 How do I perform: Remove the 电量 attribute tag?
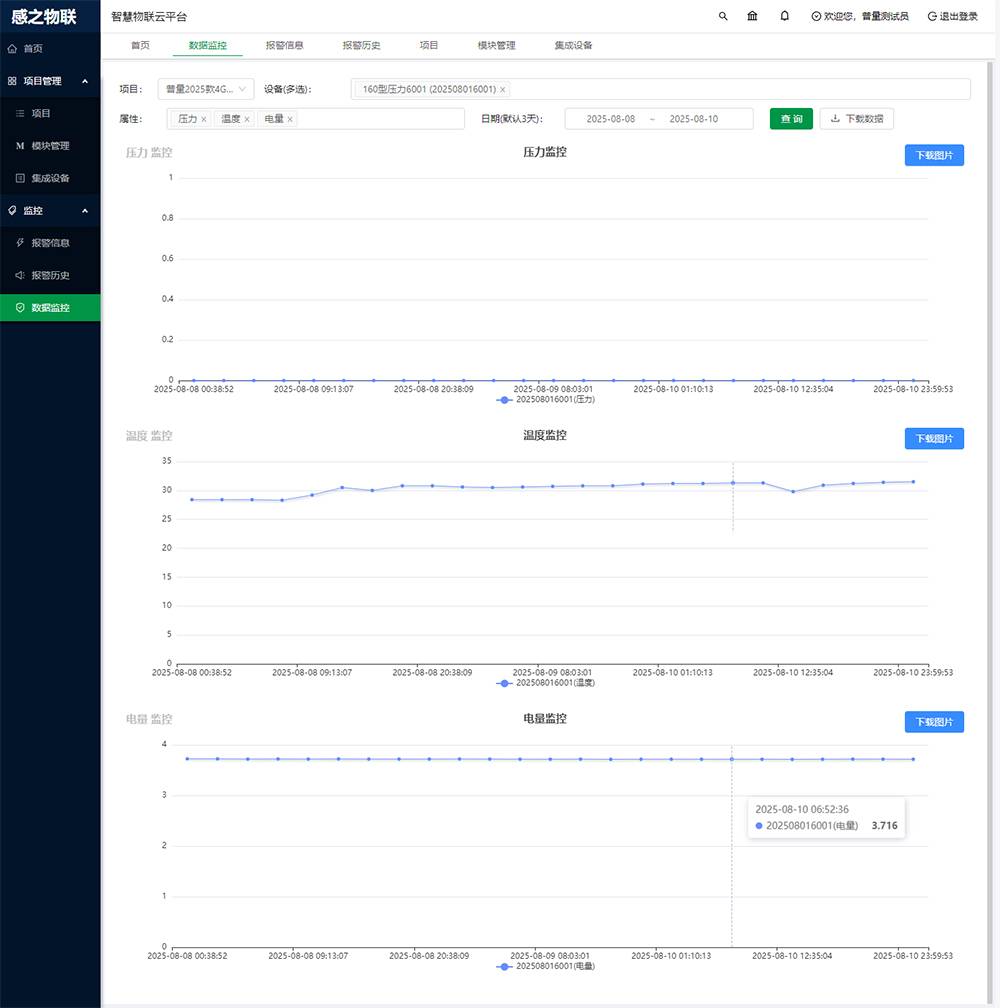[x=290, y=119]
